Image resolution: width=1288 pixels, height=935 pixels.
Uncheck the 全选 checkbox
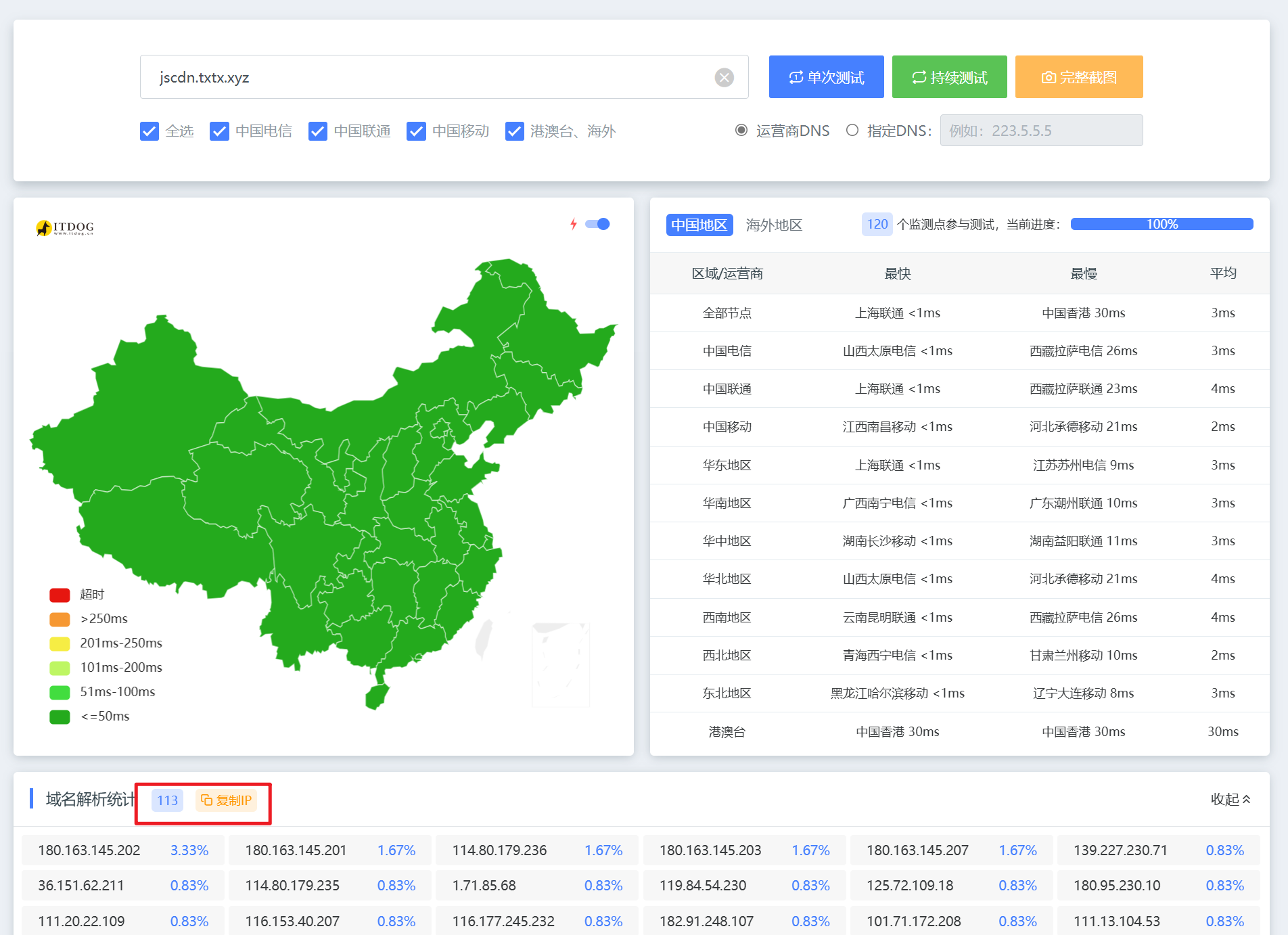click(x=149, y=131)
